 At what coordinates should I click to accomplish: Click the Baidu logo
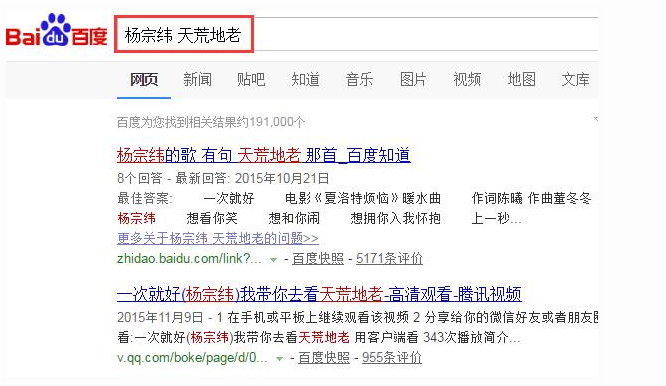[x=56, y=31]
